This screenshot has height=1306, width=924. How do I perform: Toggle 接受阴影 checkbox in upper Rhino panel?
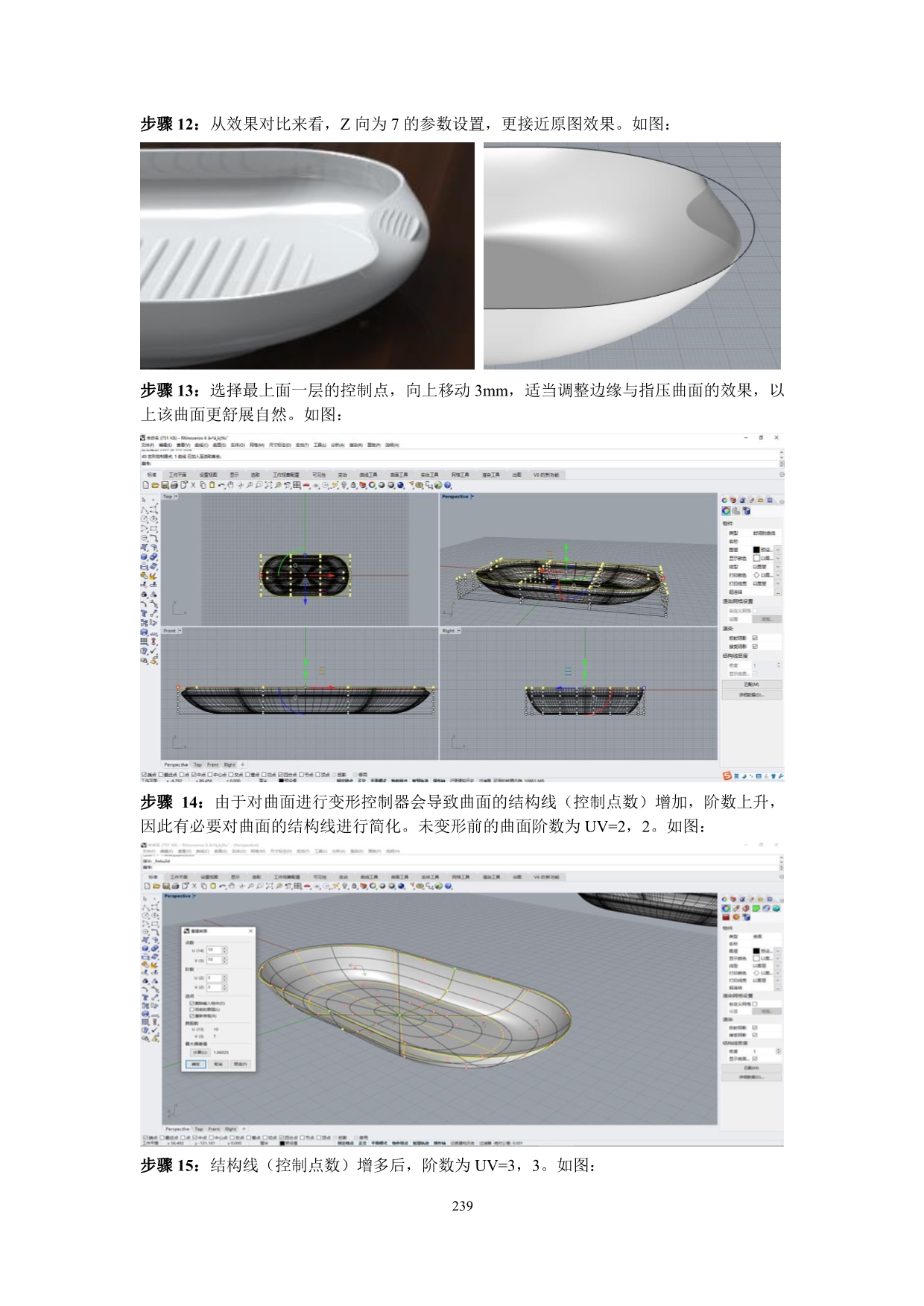click(755, 646)
